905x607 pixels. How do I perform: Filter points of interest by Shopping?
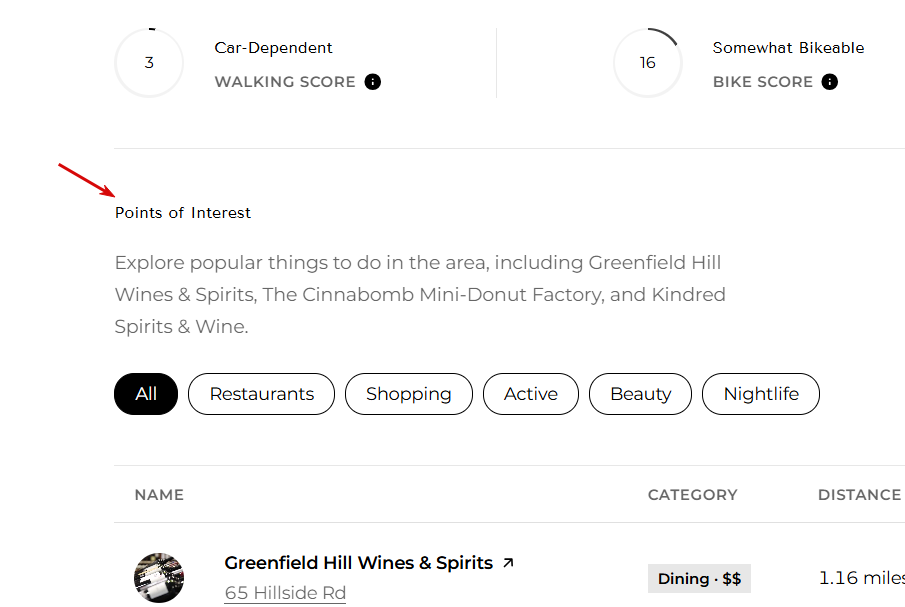409,394
